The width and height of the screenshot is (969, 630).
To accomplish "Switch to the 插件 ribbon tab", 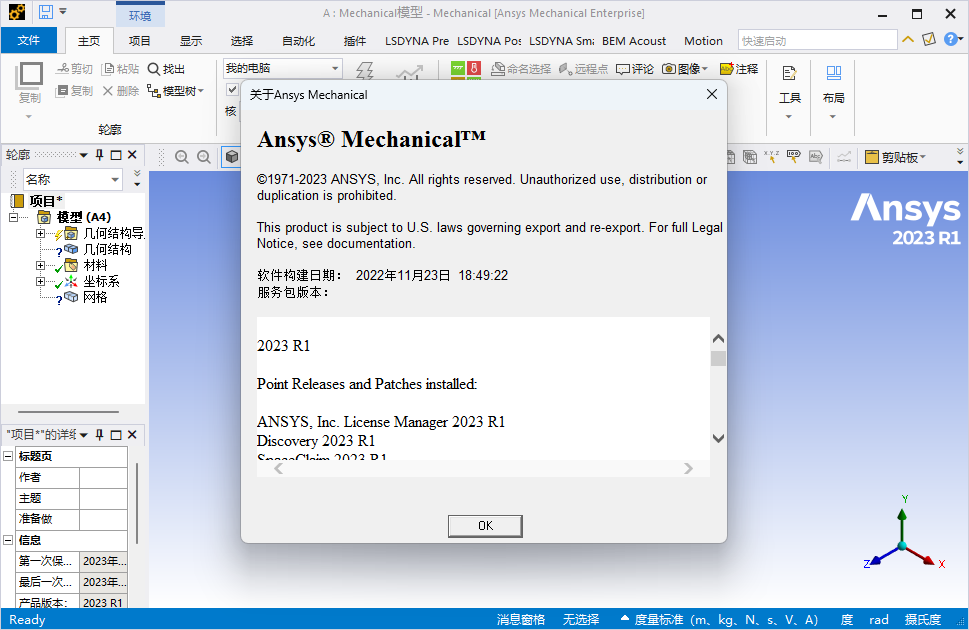I will pos(355,41).
